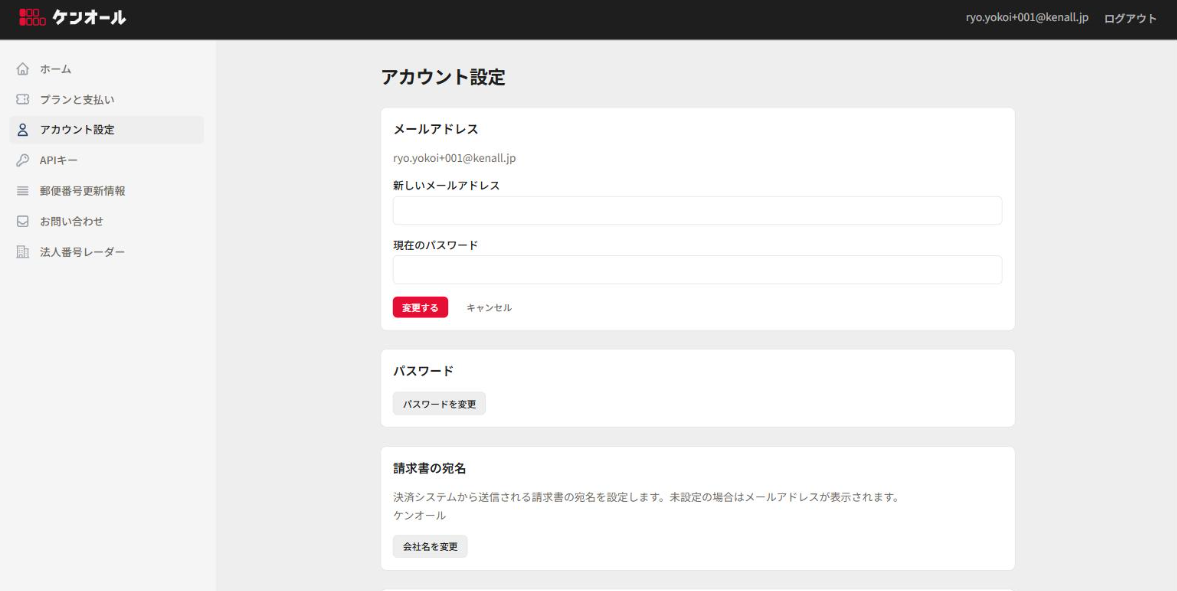Click the current email ryo.yokoi+001@kenall.jp in card
1177x591 pixels.
[x=454, y=158]
